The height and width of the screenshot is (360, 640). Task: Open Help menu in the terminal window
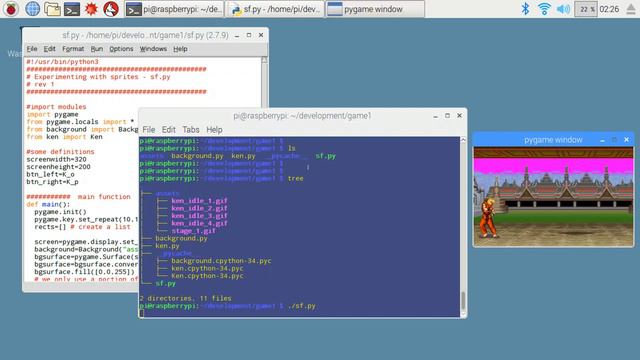pos(214,129)
